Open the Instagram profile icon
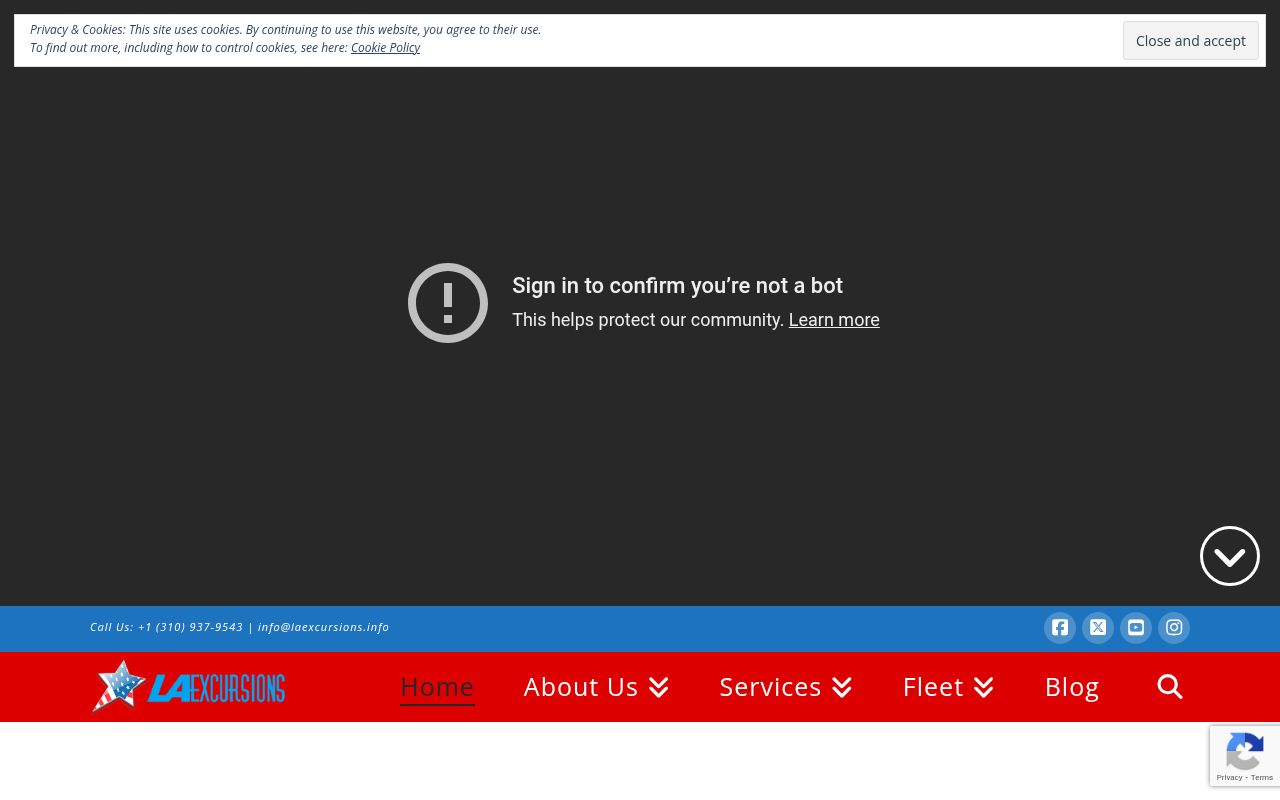Screen dimensions: 1280x800 pos(1174,628)
